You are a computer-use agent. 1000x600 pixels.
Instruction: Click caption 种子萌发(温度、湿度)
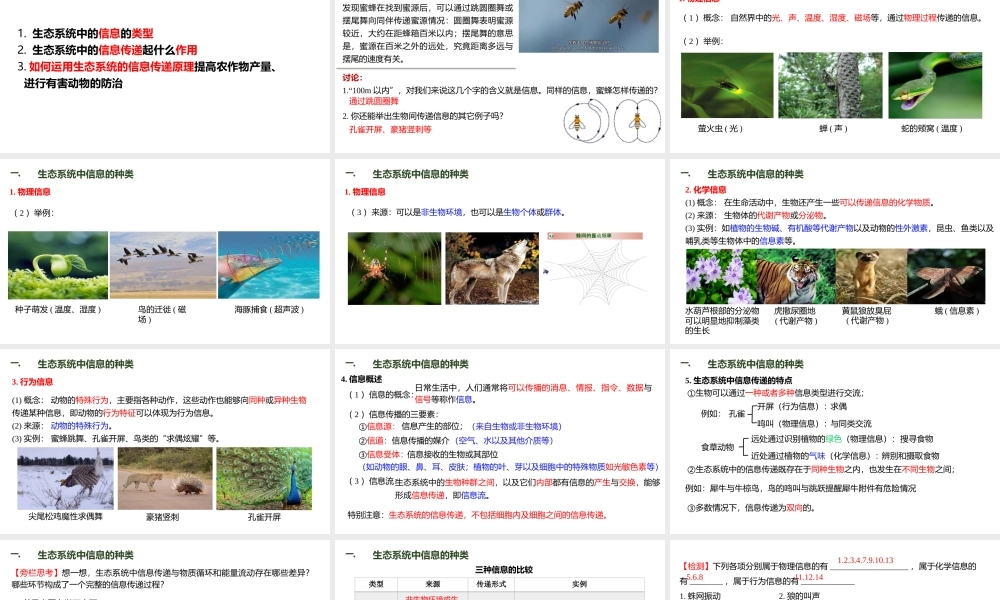coord(58,310)
